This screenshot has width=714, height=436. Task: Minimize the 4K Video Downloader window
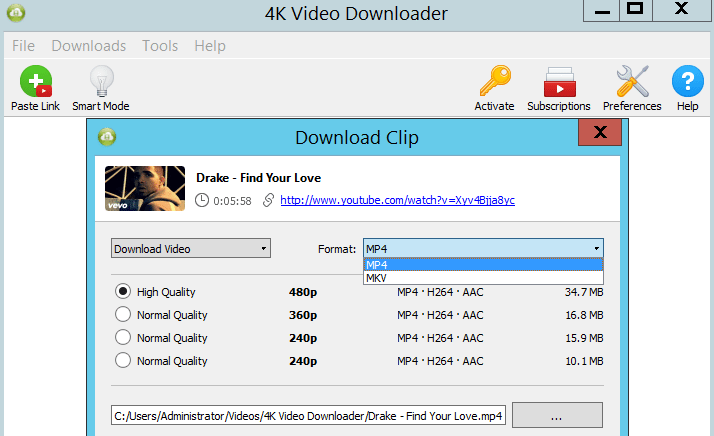602,11
